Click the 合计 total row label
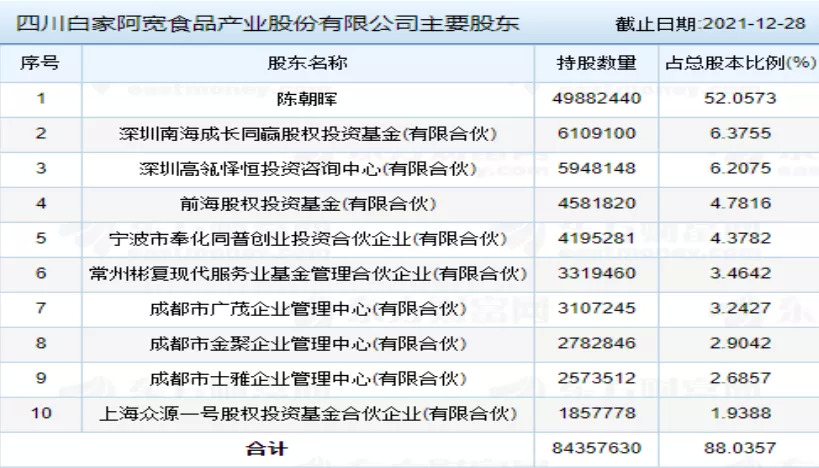The image size is (819, 468). [267, 449]
